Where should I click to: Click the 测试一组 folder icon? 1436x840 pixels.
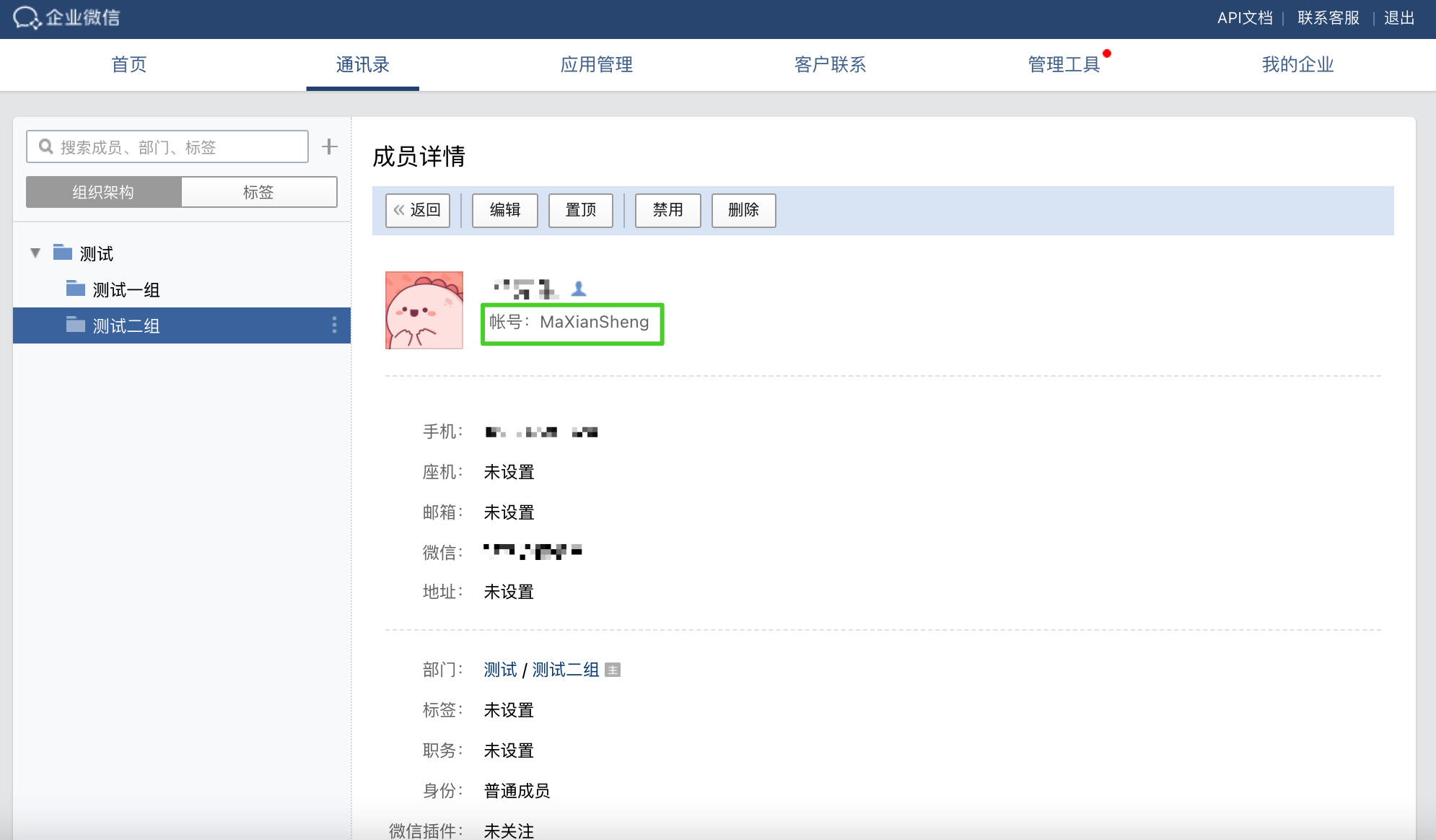tap(76, 289)
